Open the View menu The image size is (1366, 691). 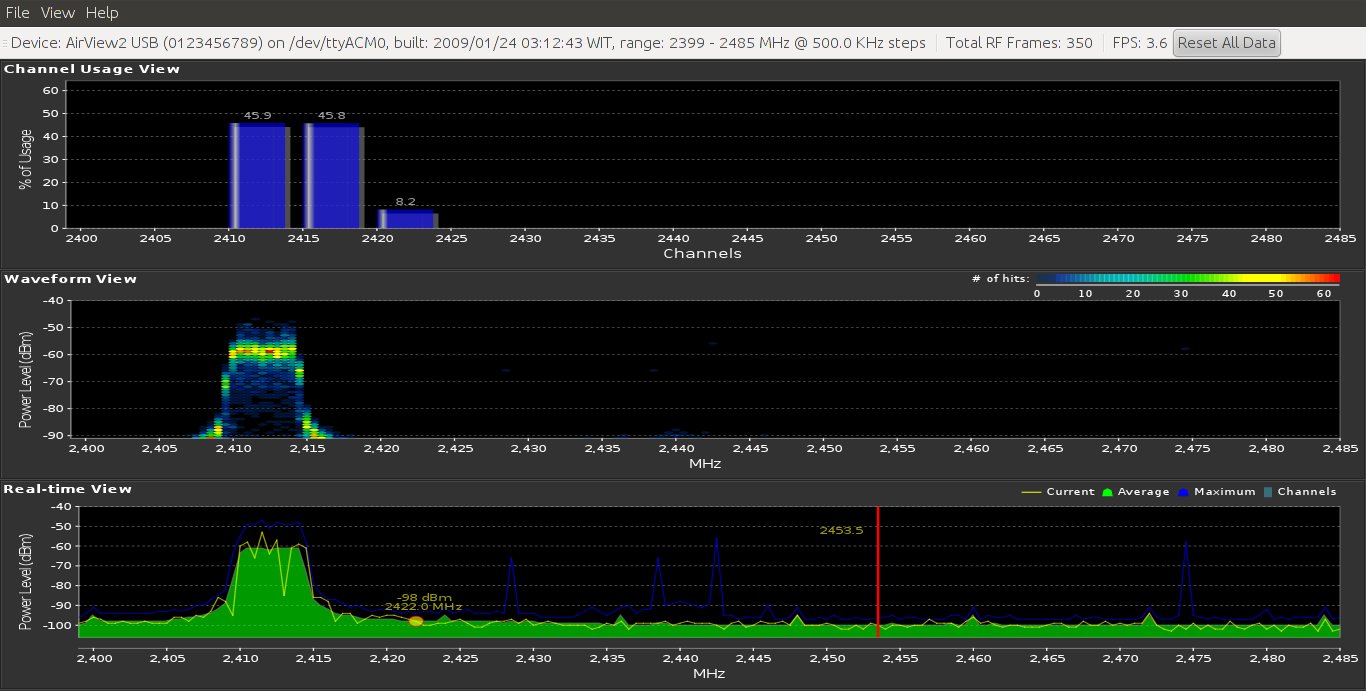coord(58,13)
